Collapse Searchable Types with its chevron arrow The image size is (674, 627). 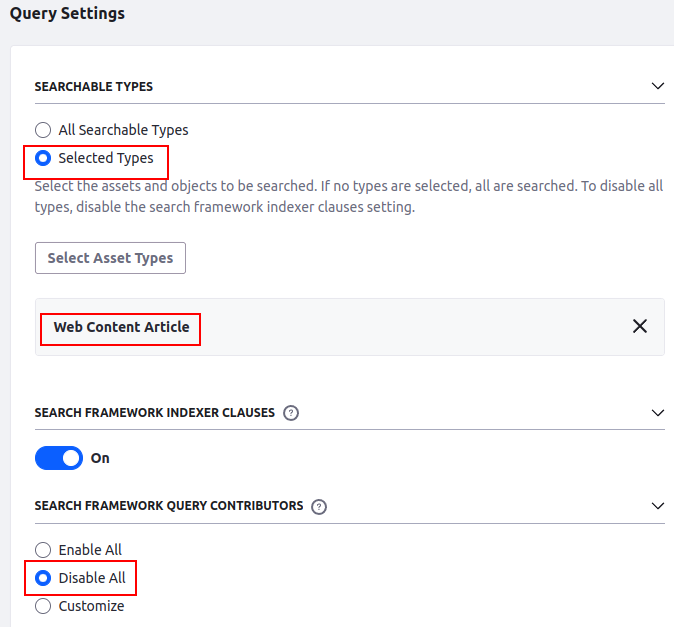coord(657,87)
